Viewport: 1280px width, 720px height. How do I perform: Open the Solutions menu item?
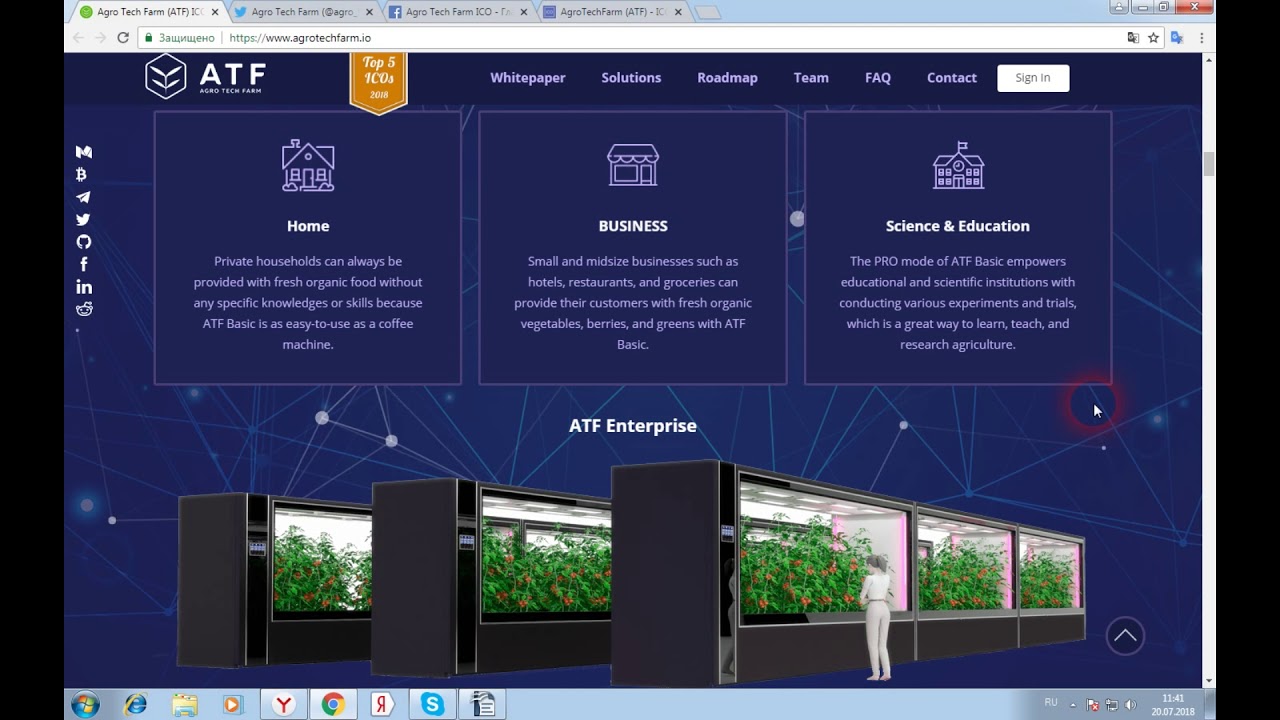click(631, 78)
